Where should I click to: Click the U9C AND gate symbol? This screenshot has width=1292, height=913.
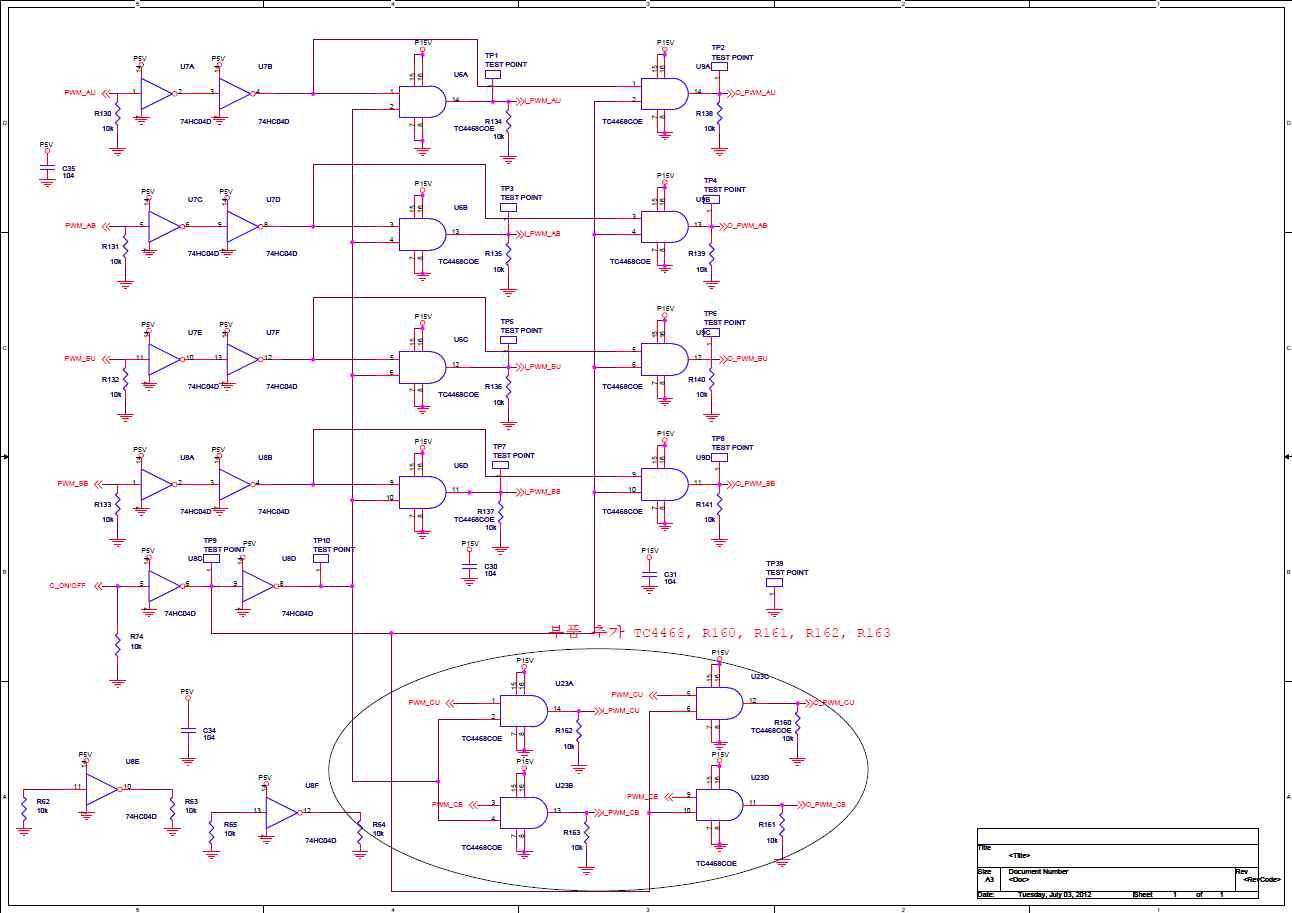[664, 359]
